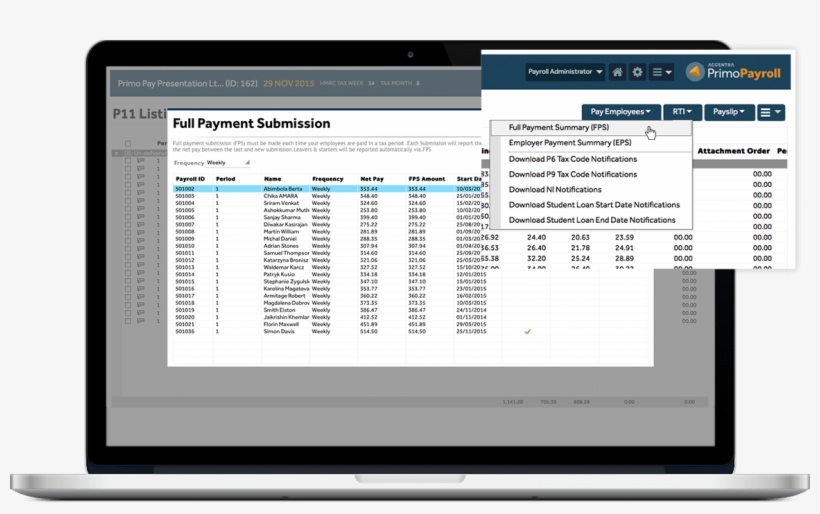Sort by Period column header
This screenshot has width=820, height=514.
coord(225,179)
